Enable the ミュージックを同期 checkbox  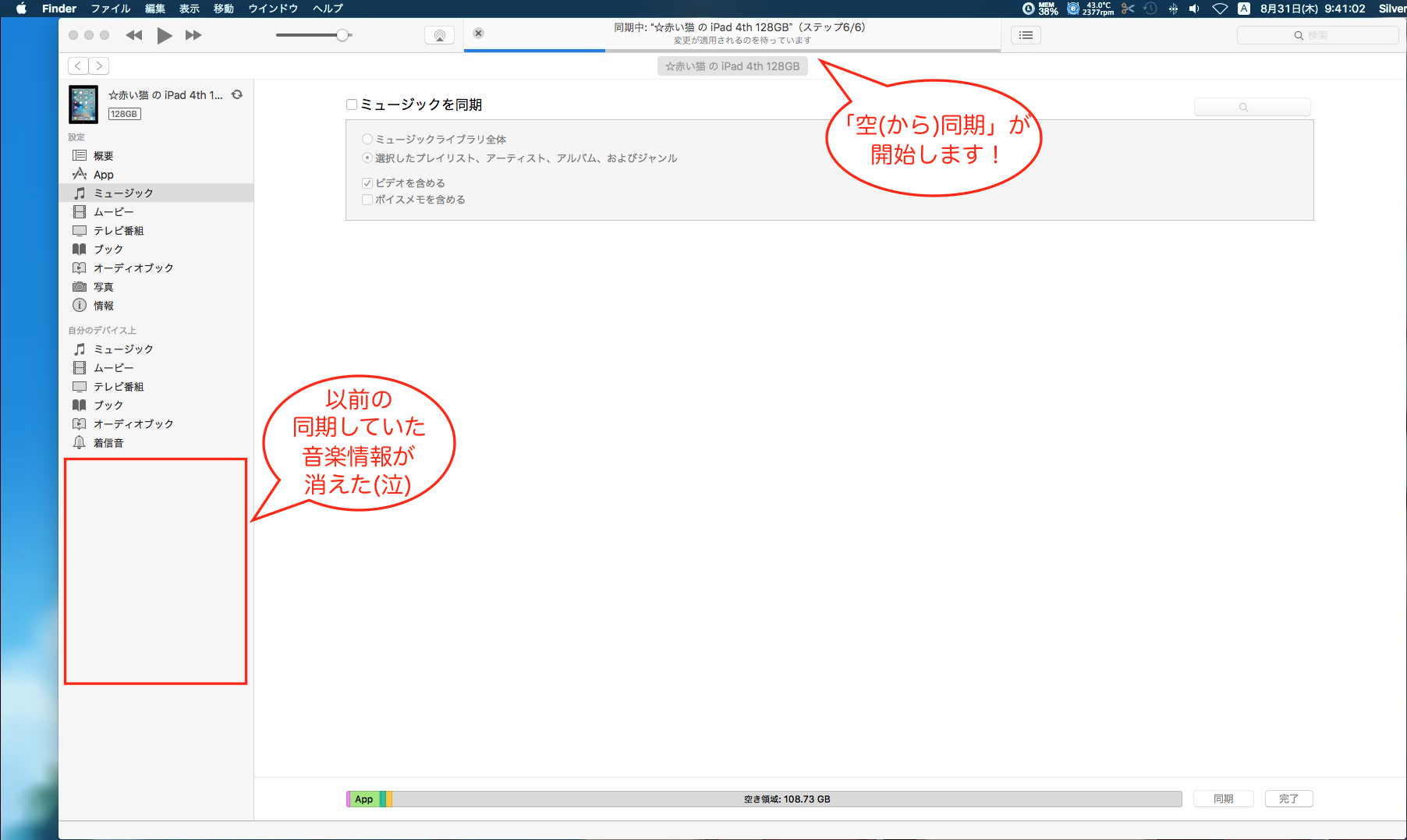pos(352,105)
